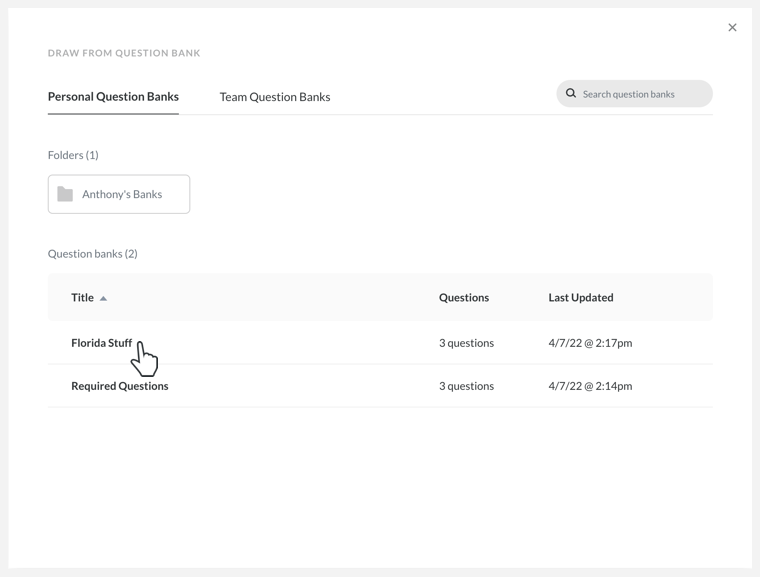Click the 4/7/22 @ 2:14pm timestamp
760x577 pixels.
point(590,386)
